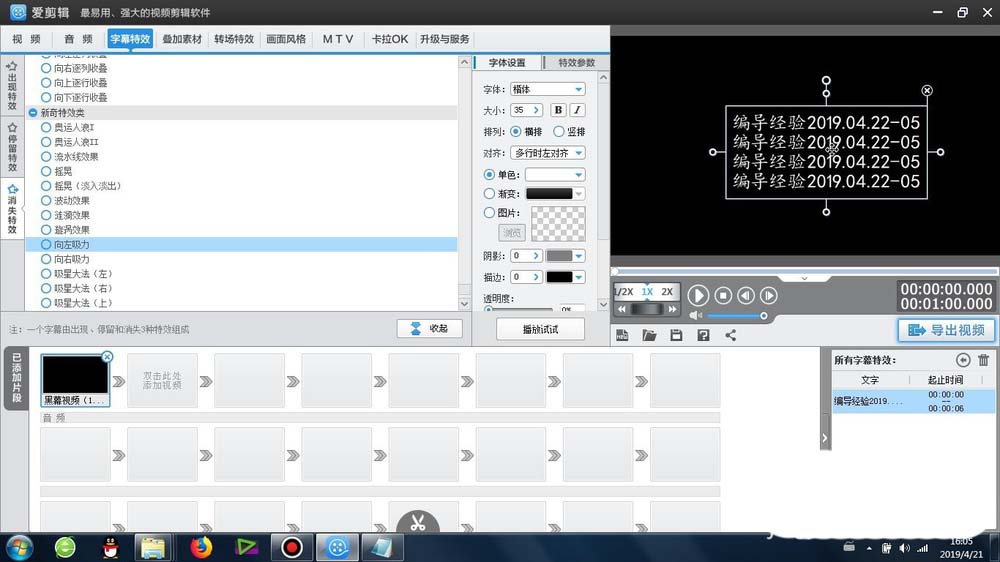Click the 双击此处添加视频 slot
Viewport: 1000px width, 562px height.
[162, 381]
